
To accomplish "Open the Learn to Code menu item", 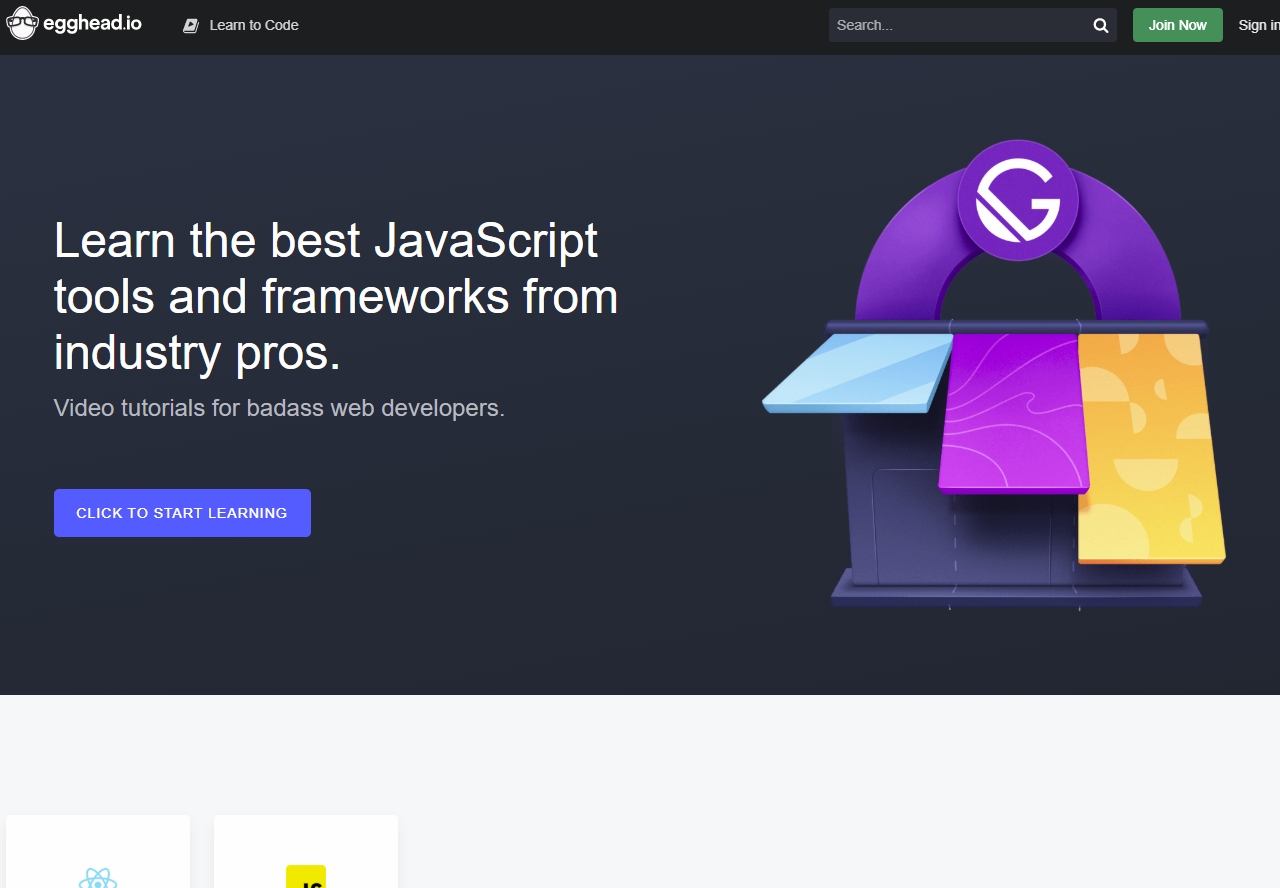I will (x=241, y=25).
